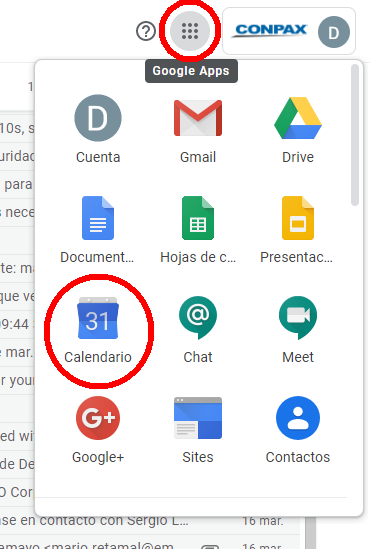Click the apps panel vertical scrollbar
370x549 pixels.
[x=355, y=135]
